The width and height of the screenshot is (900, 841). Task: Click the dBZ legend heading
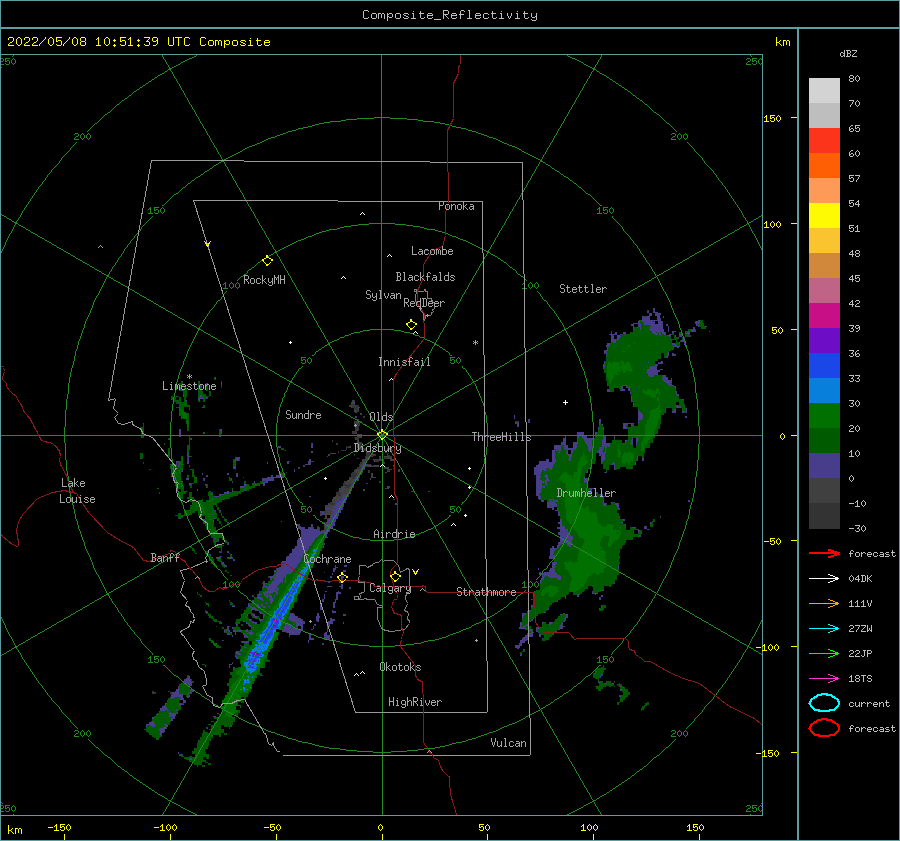pos(848,54)
